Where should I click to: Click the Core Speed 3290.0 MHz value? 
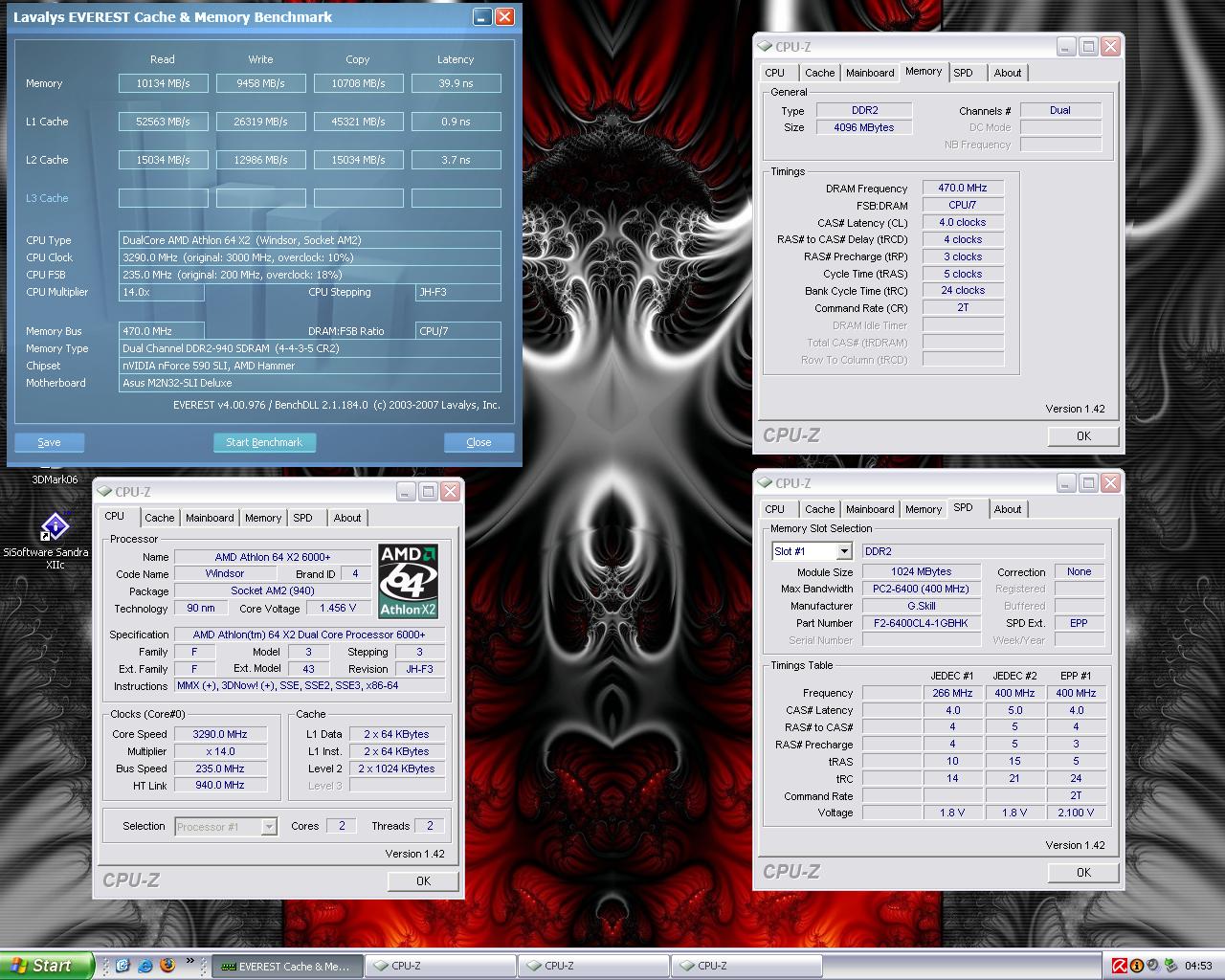click(220, 734)
